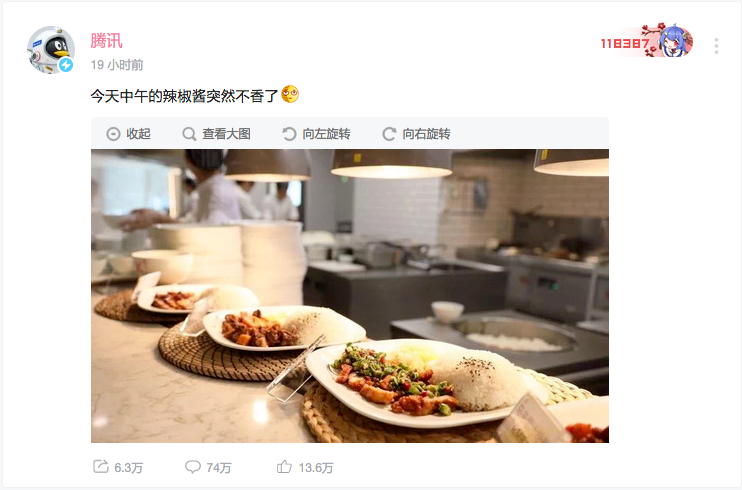This screenshot has height=490, width=742.
Task: Click the 19 小时前 timestamp
Action: pyautogui.click(x=117, y=65)
